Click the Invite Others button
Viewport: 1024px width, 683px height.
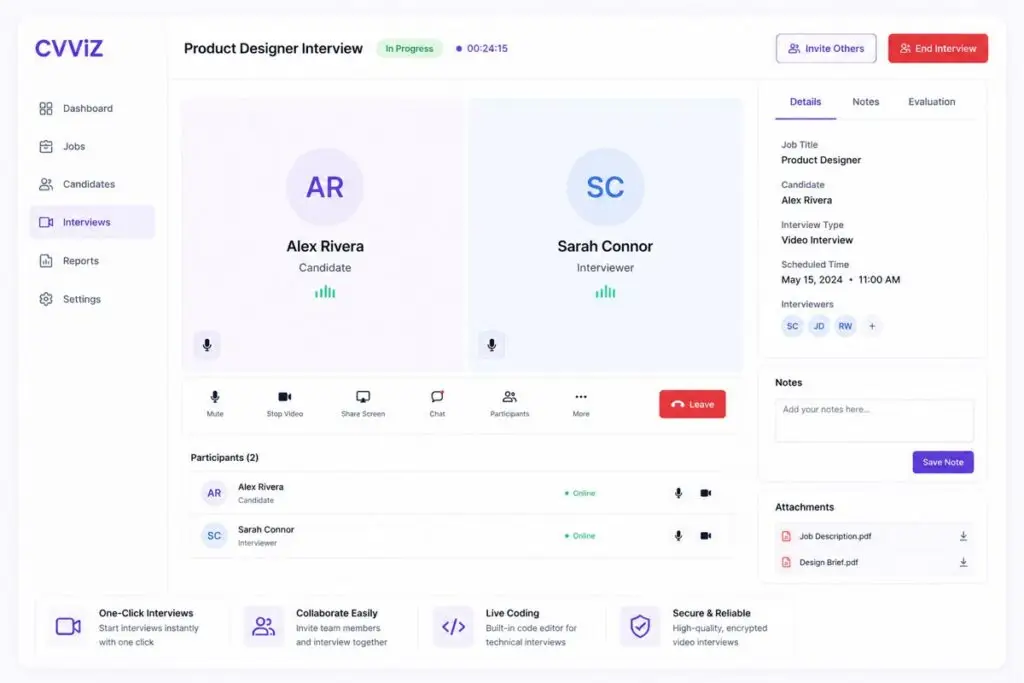825,48
